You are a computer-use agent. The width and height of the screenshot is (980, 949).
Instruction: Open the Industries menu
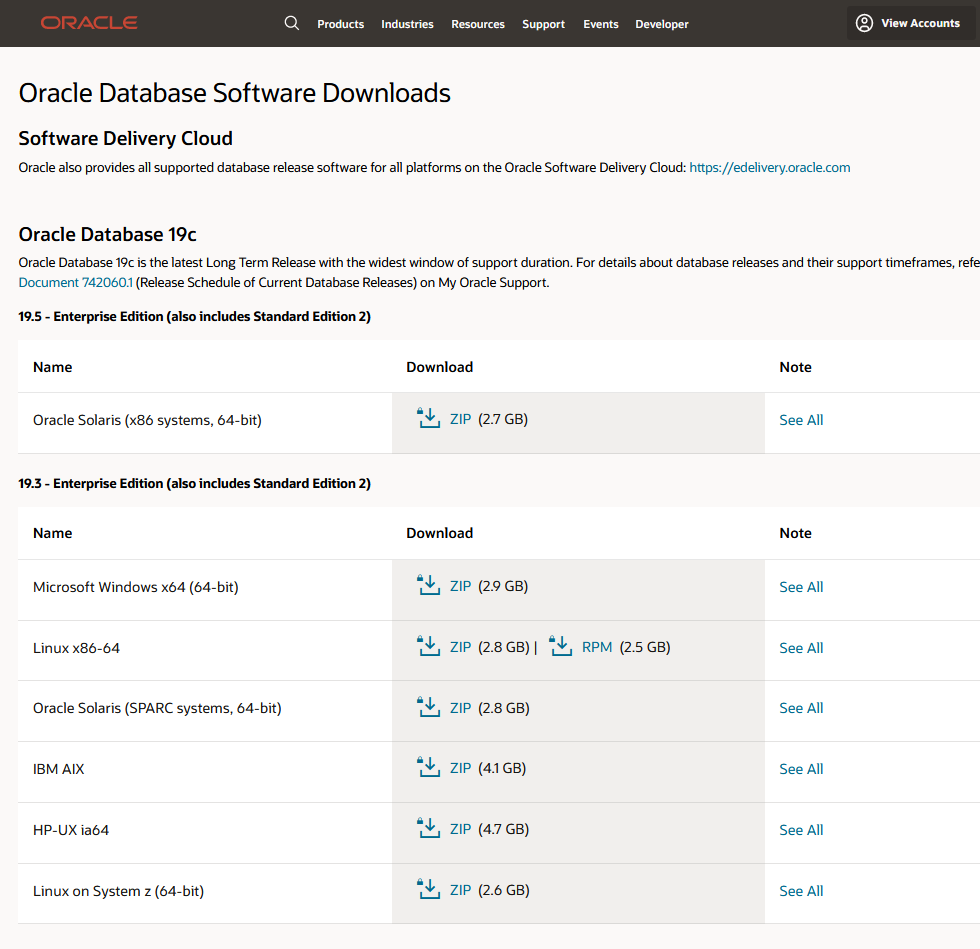[407, 24]
